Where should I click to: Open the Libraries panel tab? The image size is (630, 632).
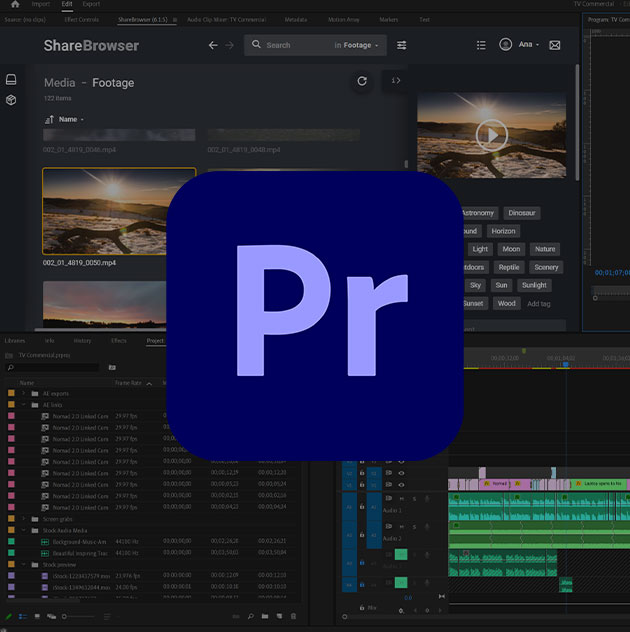click(x=15, y=341)
